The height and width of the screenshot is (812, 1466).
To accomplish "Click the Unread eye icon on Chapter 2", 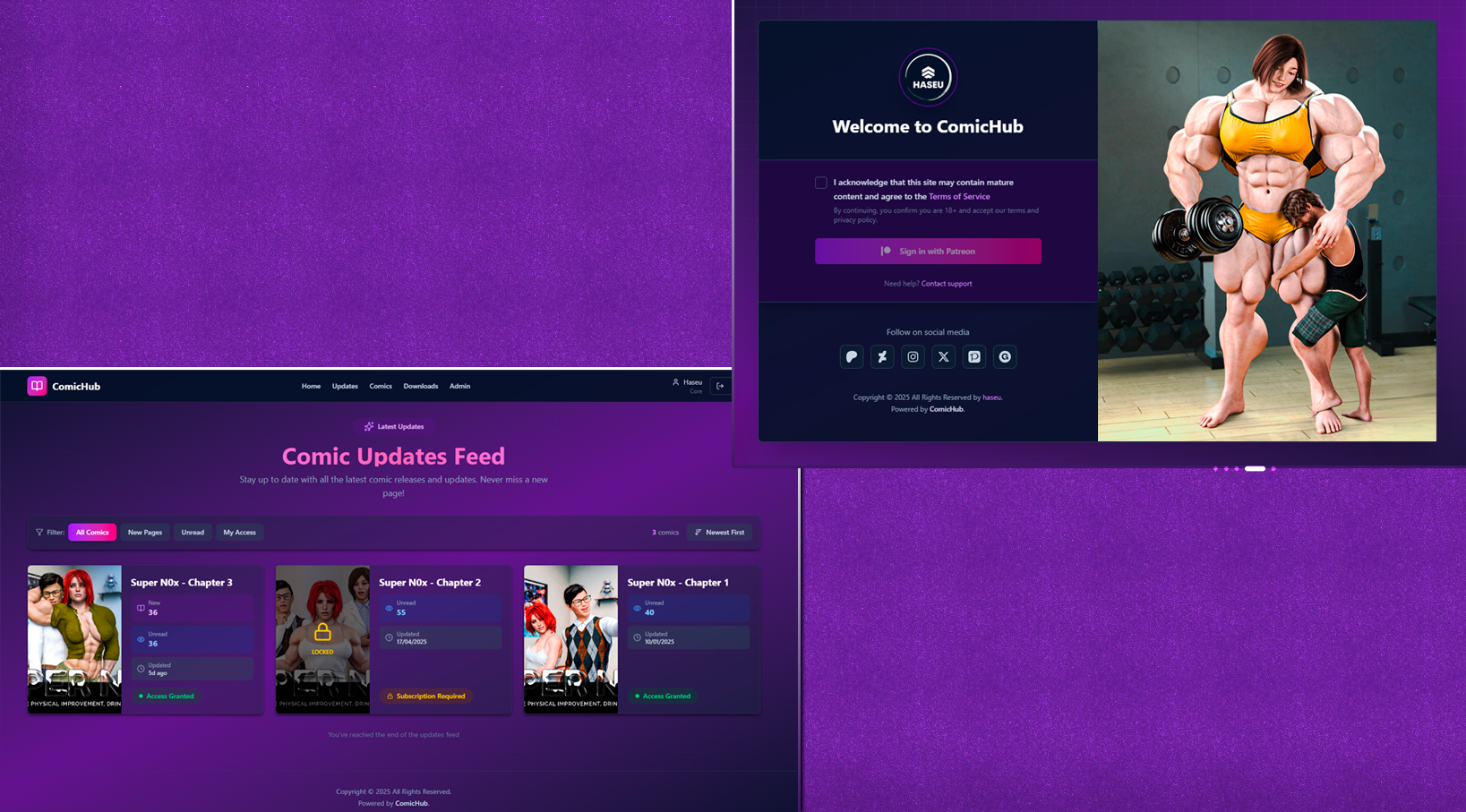I will coord(389,609).
